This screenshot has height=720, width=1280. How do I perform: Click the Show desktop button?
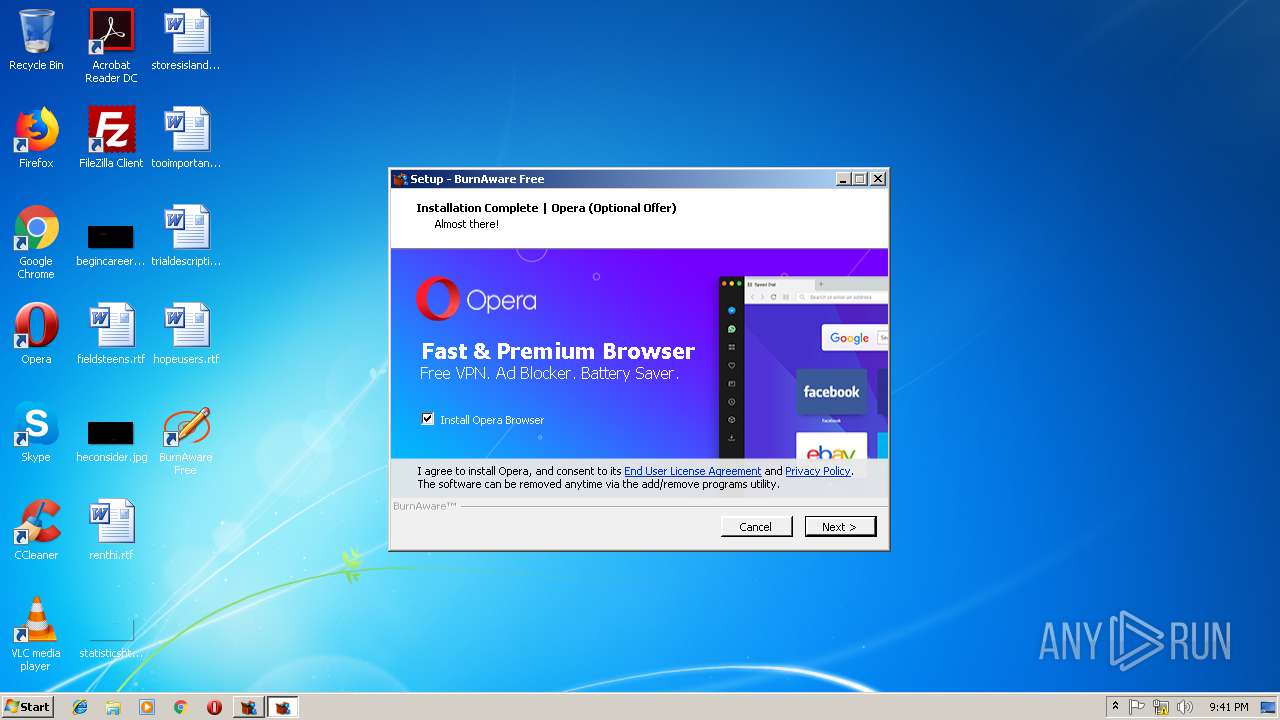pyautogui.click(x=1270, y=707)
